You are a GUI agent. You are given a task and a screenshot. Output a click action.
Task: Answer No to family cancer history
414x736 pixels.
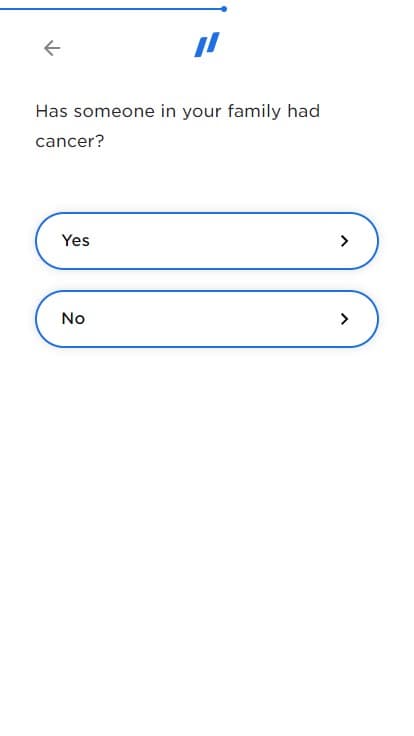pos(207,319)
